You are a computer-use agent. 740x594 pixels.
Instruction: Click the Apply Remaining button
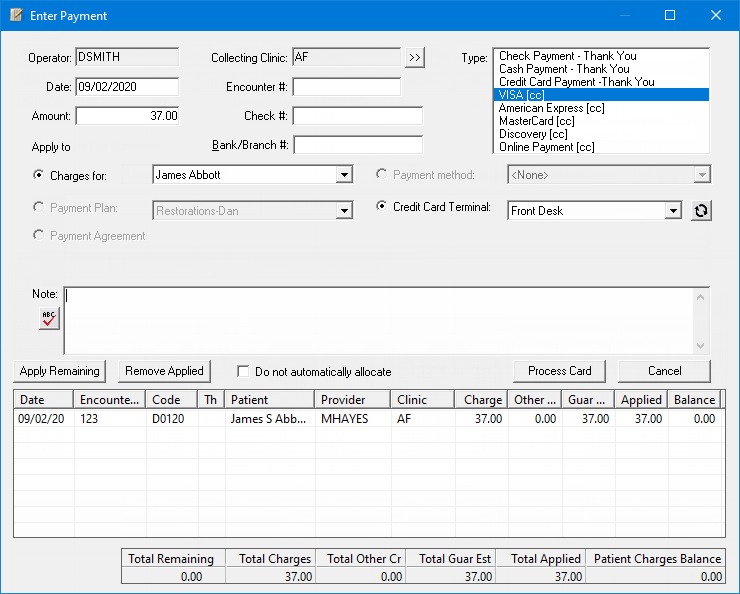60,371
